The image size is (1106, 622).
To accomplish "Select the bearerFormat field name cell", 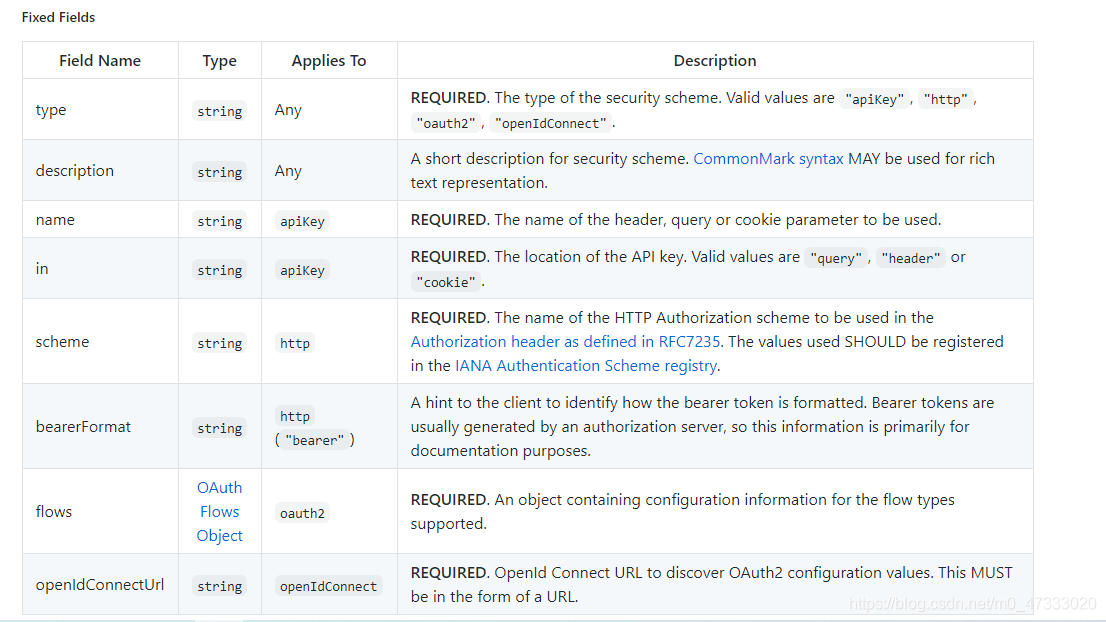I will click(83, 426).
